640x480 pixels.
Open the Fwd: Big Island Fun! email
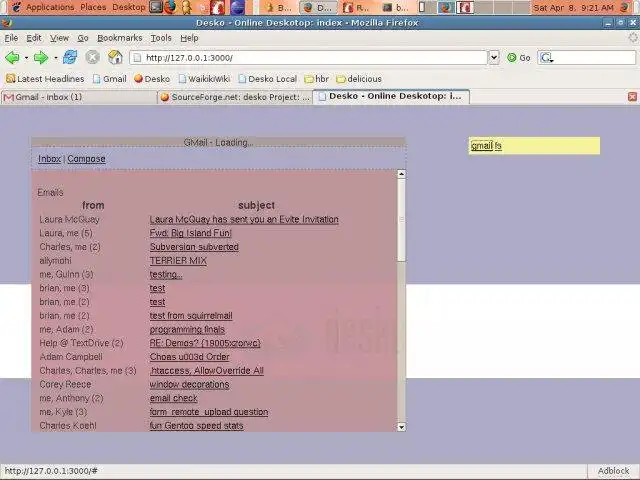191,233
